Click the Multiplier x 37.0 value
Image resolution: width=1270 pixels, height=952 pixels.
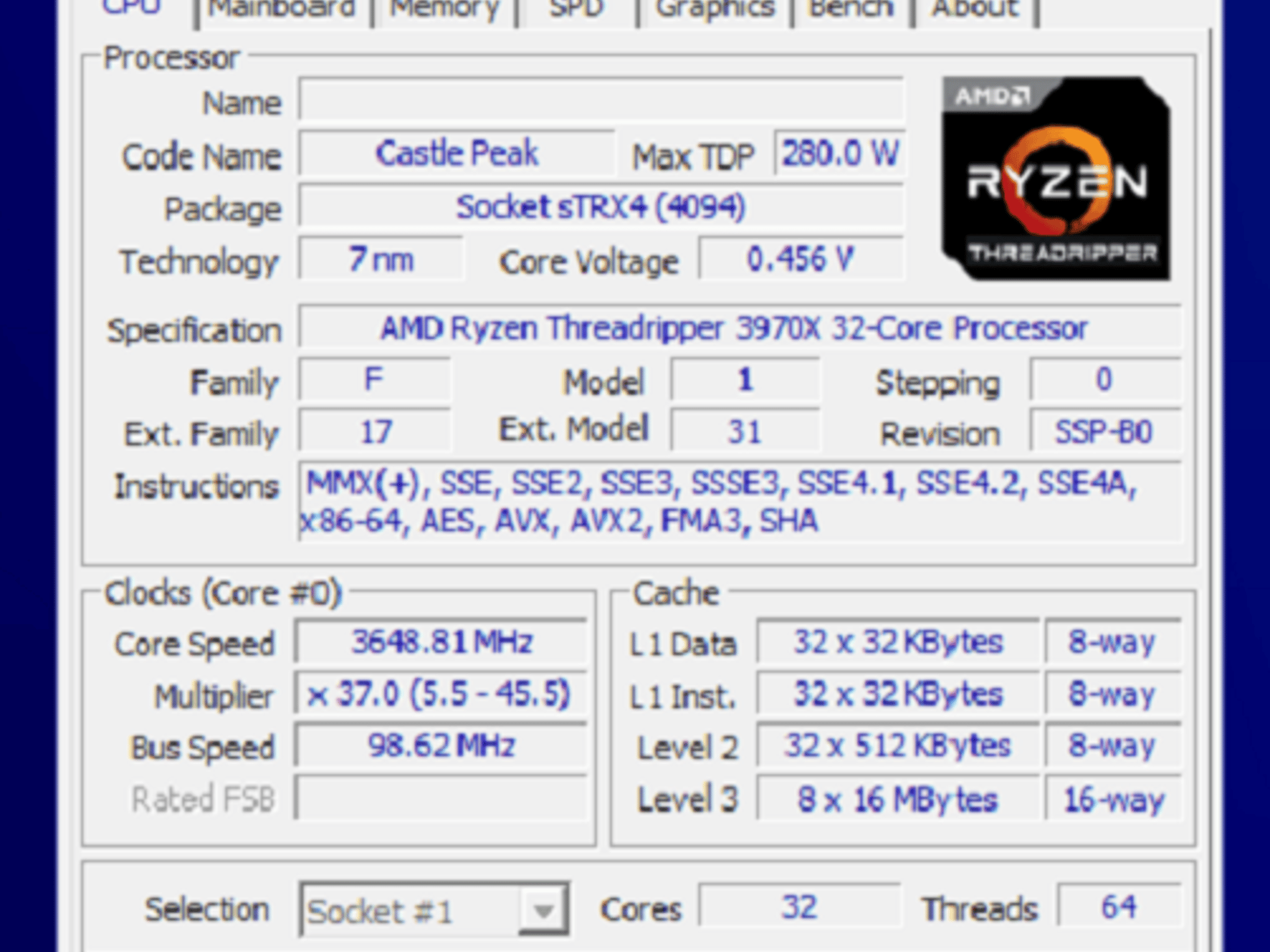point(442,694)
